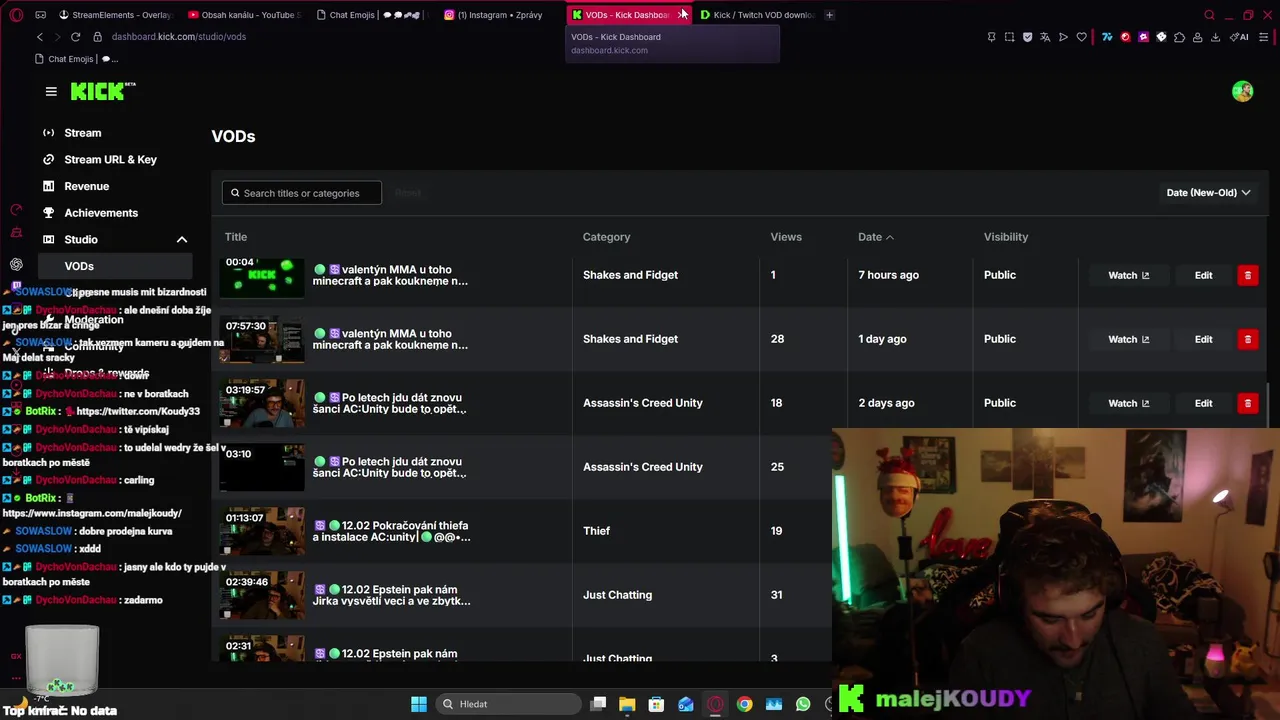
Task: Open twitter.com/Koudy33 chat link
Action: coord(138,411)
